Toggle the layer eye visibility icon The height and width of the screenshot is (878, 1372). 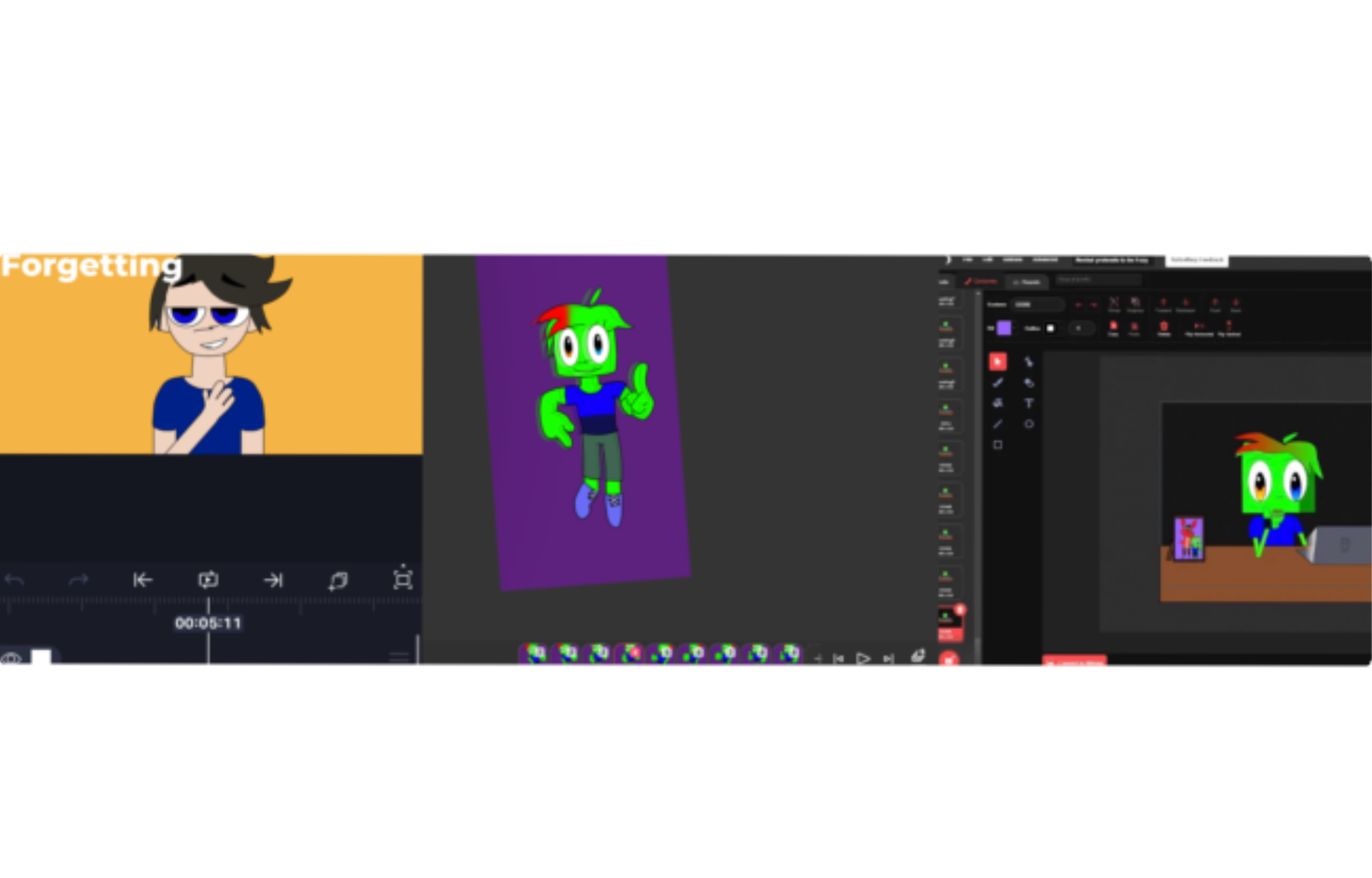[11, 658]
